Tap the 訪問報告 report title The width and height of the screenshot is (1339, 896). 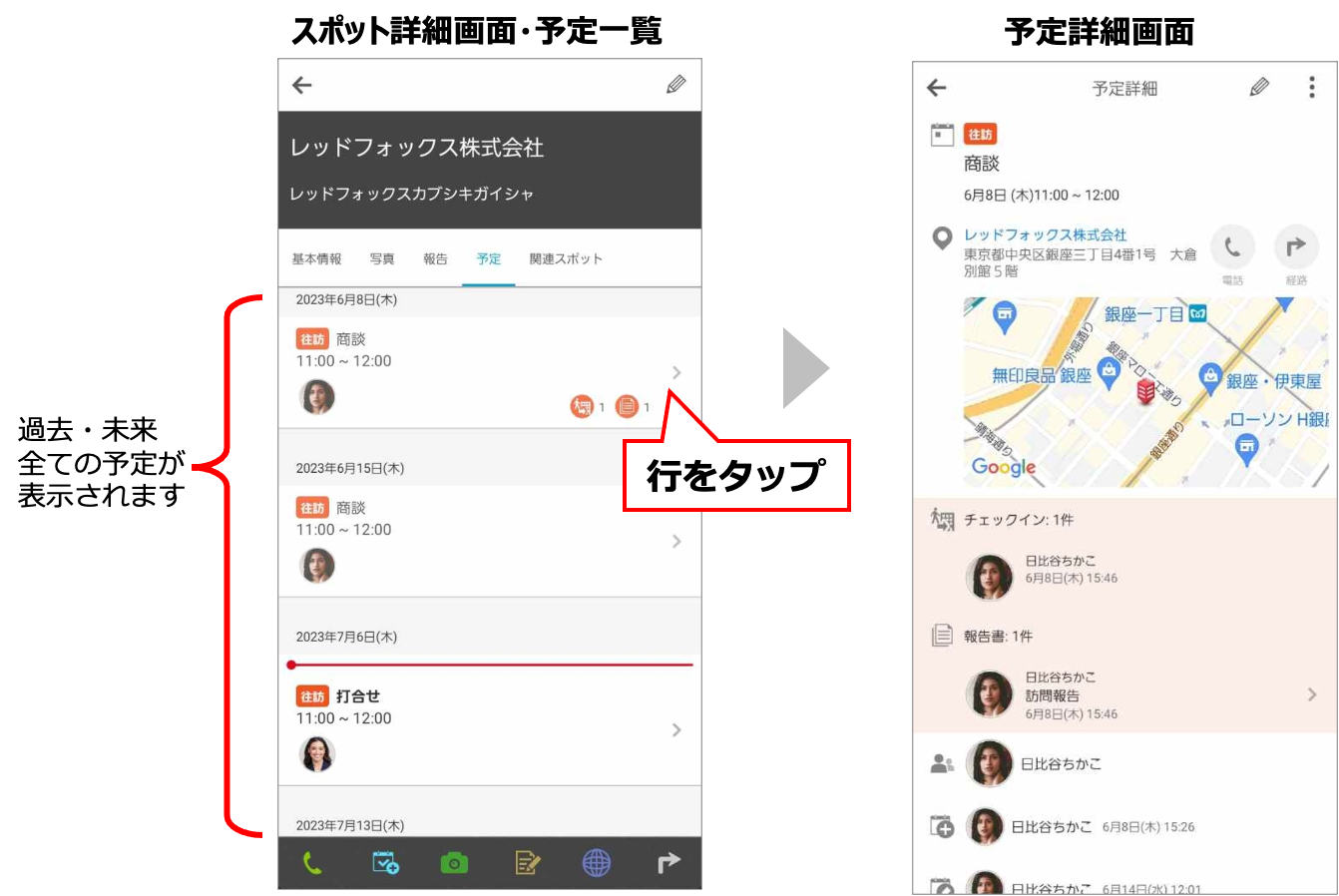pos(1052,695)
